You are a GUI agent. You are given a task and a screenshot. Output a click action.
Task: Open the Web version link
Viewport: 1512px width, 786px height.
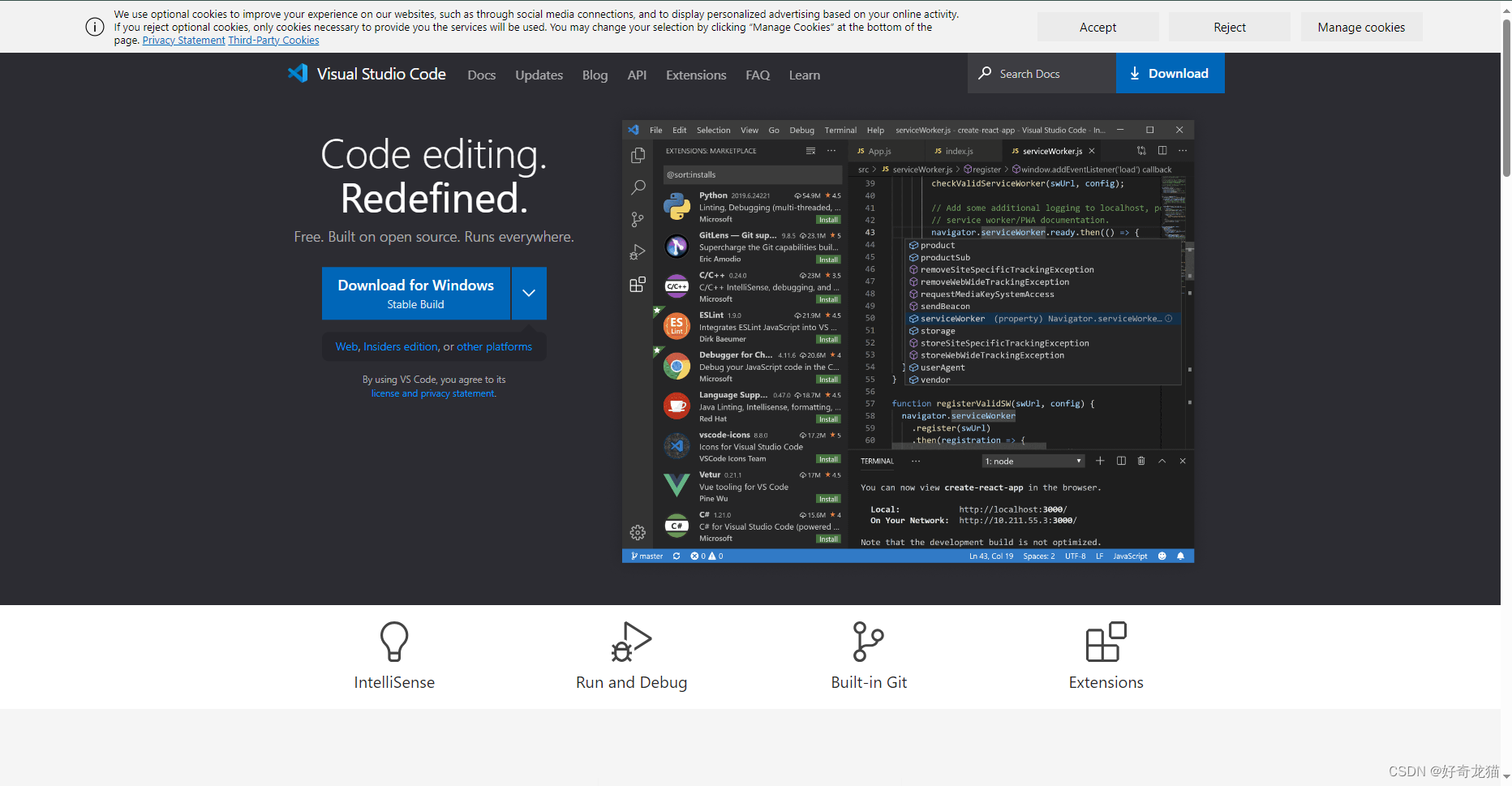point(346,346)
